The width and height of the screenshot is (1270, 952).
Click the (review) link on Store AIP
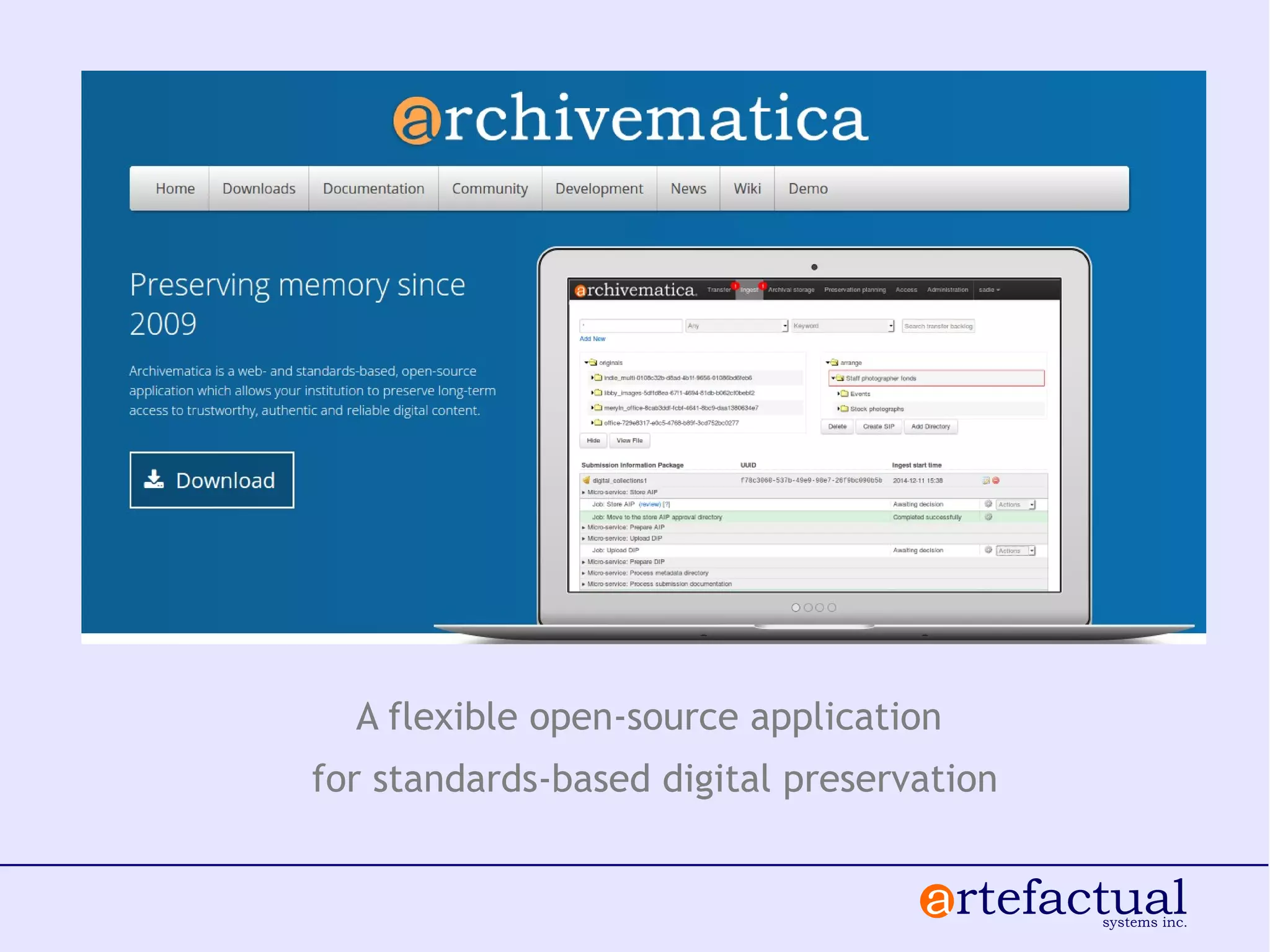[649, 504]
